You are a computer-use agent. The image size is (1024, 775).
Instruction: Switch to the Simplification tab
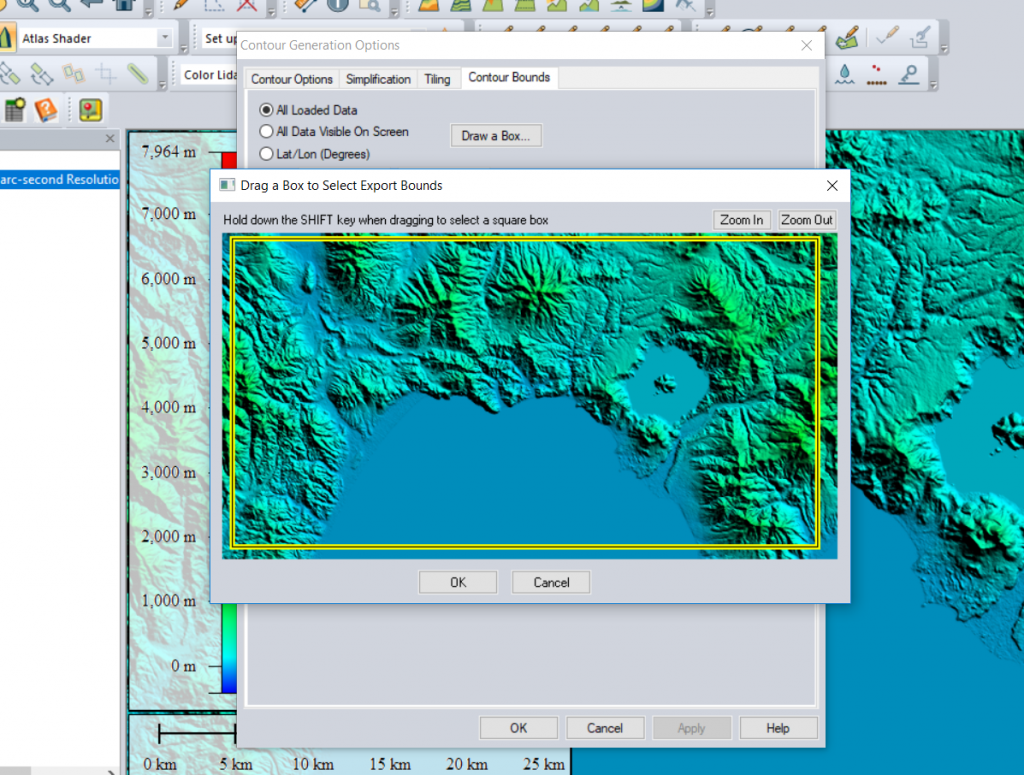tap(378, 77)
